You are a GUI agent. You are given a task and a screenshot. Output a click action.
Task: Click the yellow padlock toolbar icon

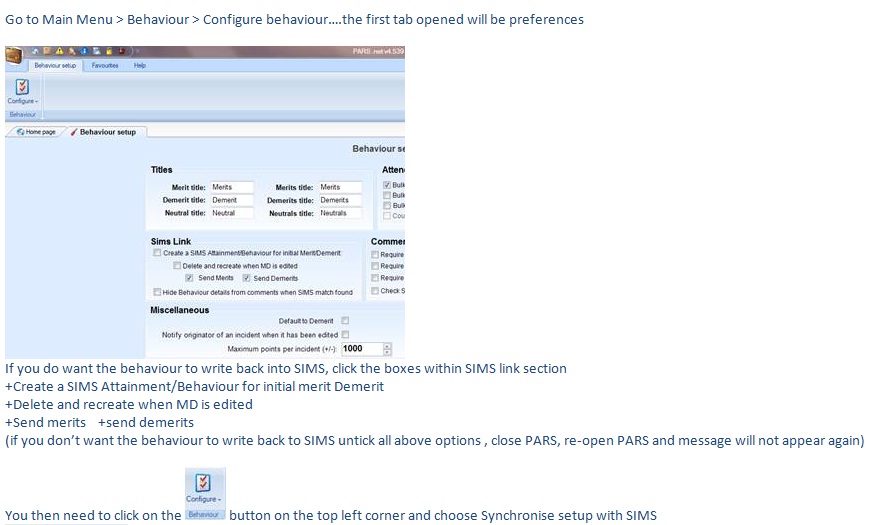point(109,51)
